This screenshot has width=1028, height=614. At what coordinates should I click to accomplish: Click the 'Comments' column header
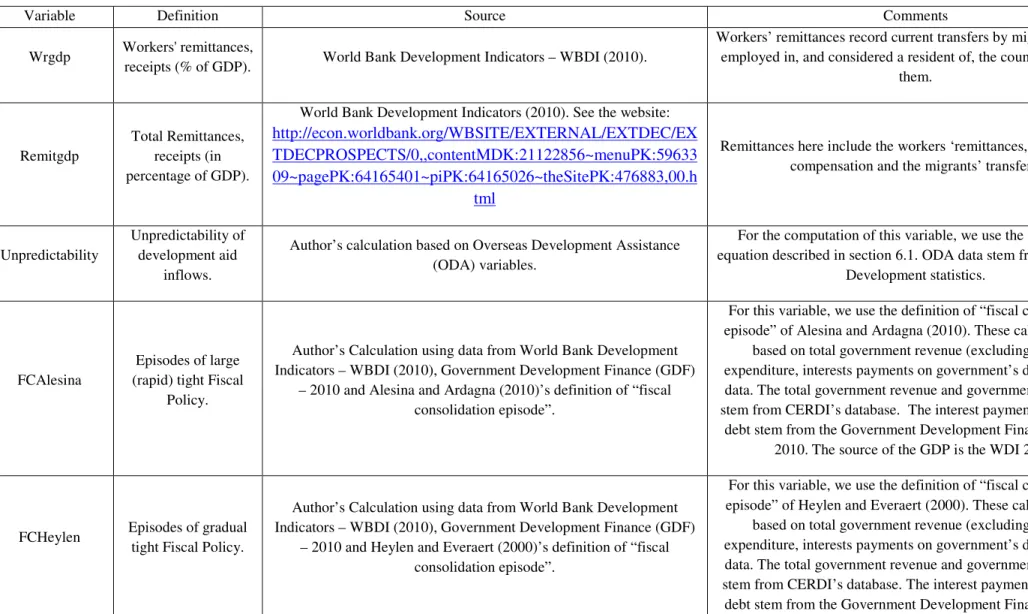[915, 16]
